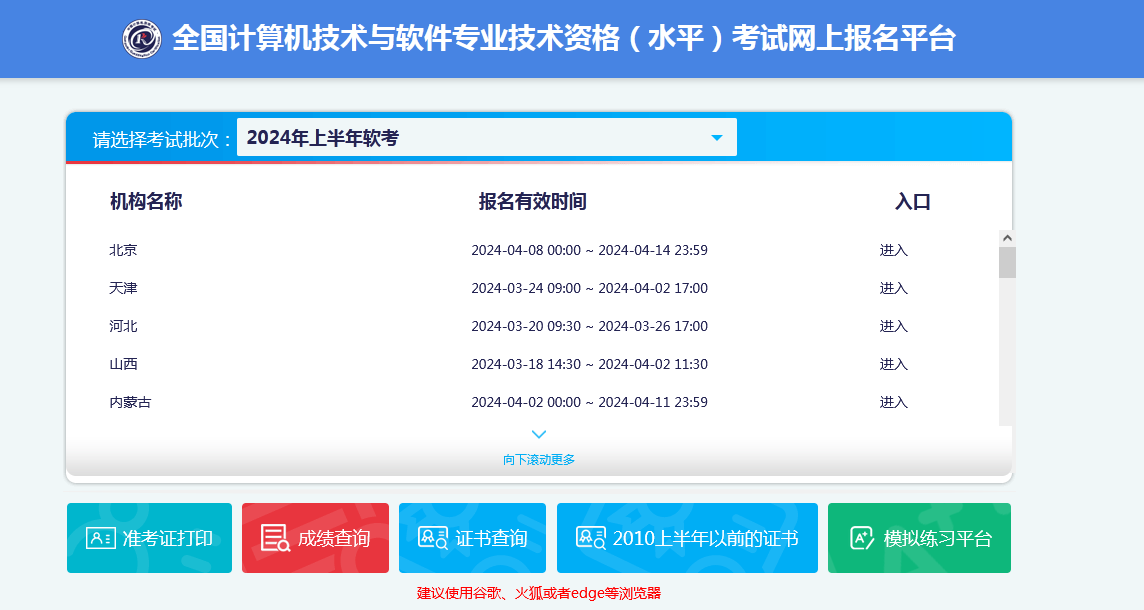The height and width of the screenshot is (610, 1144).
Task: Open 模拟练习平台 practice platform
Action: (937, 538)
